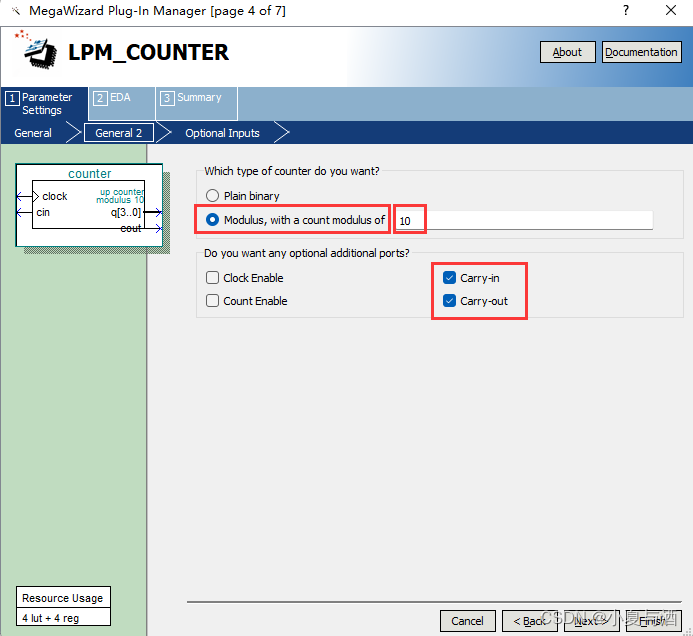Click the count modulus value field
The image size is (693, 636).
[524, 220]
